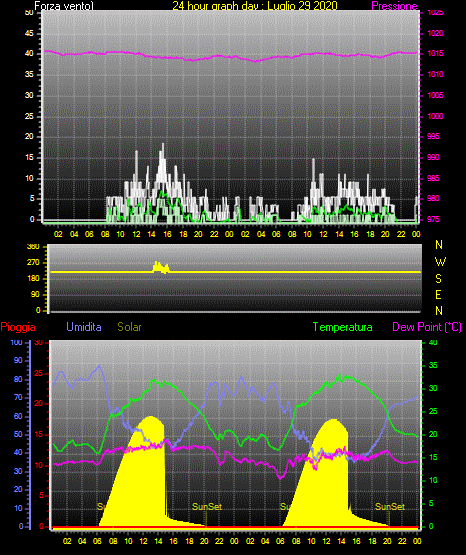Image resolution: width=466 pixels, height=555 pixels.
Task: Click the 30 value on the green temperature axis
Action: [433, 388]
